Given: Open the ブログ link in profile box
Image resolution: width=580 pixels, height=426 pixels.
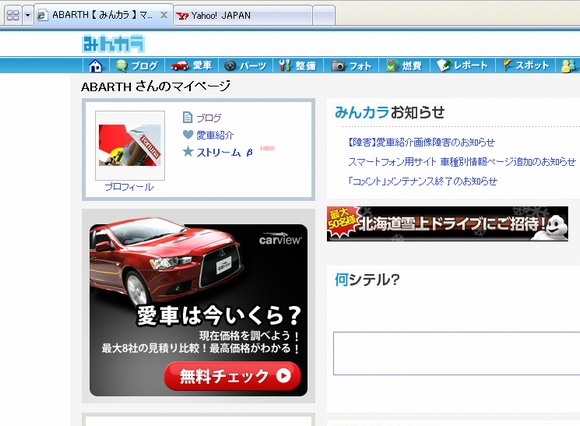Looking at the screenshot, I should 209,118.
